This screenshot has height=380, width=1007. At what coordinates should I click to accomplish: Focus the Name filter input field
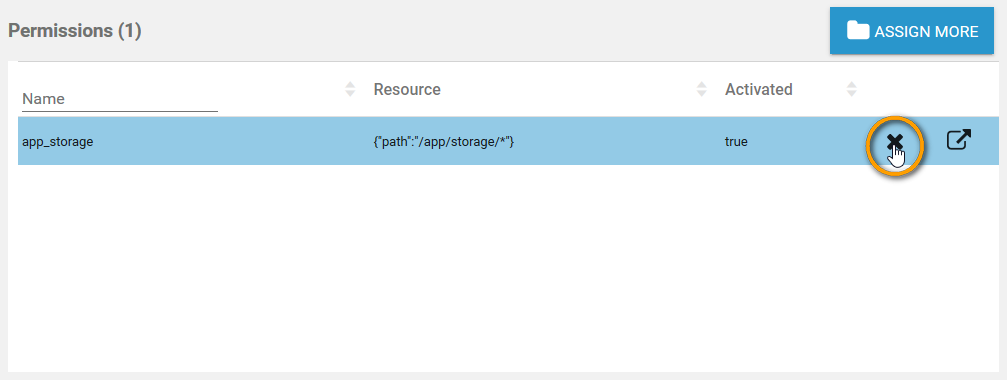(120, 99)
